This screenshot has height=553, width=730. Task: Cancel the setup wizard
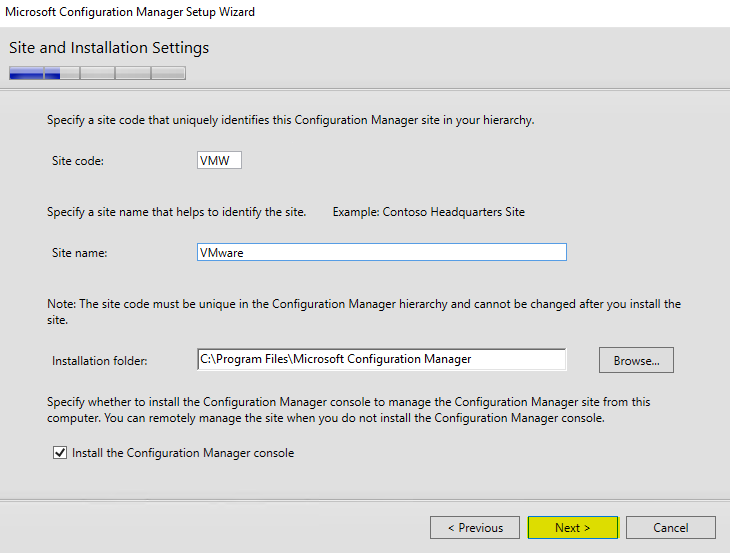(671, 528)
